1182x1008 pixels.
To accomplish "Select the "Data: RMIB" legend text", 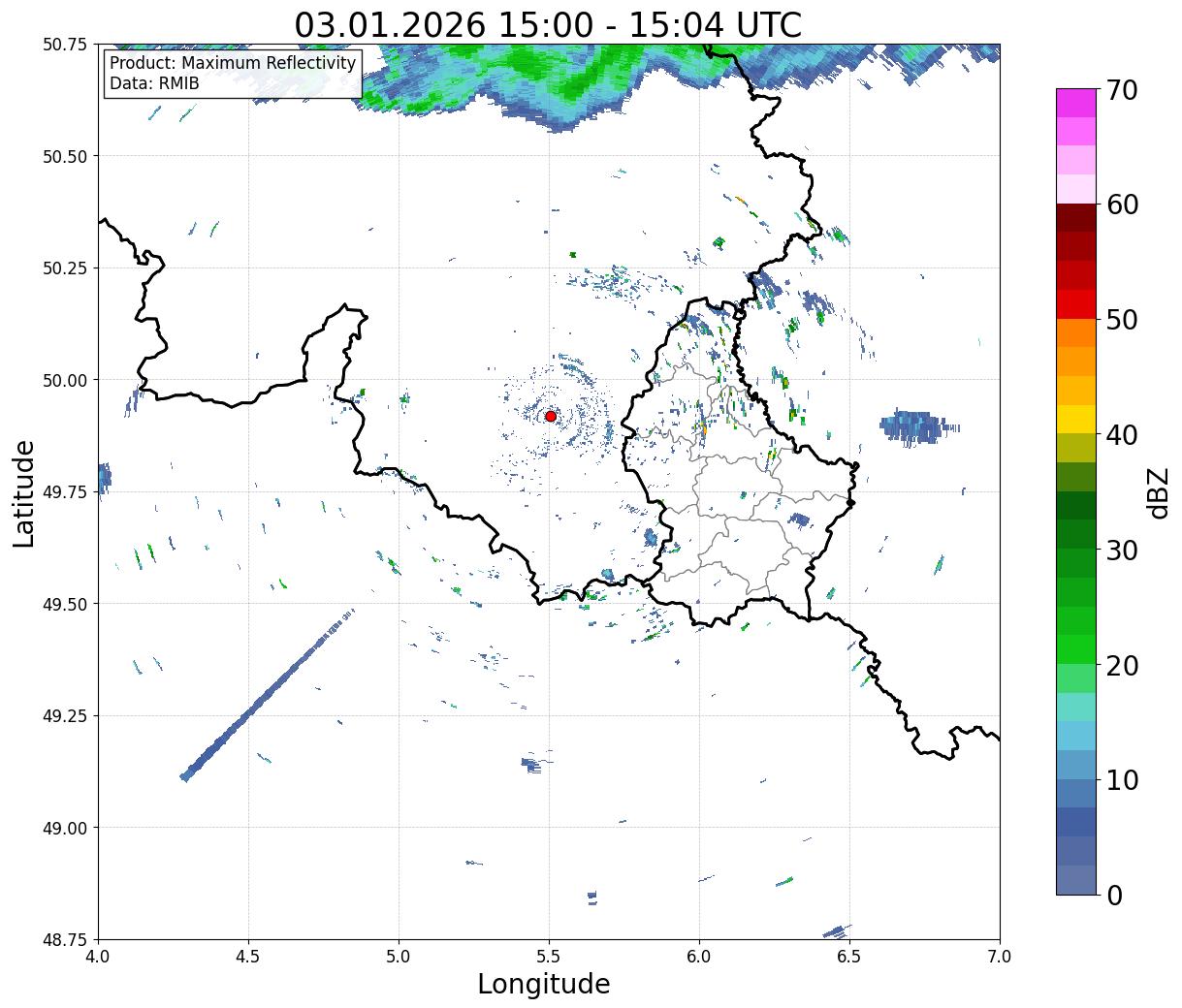I will pos(154,83).
